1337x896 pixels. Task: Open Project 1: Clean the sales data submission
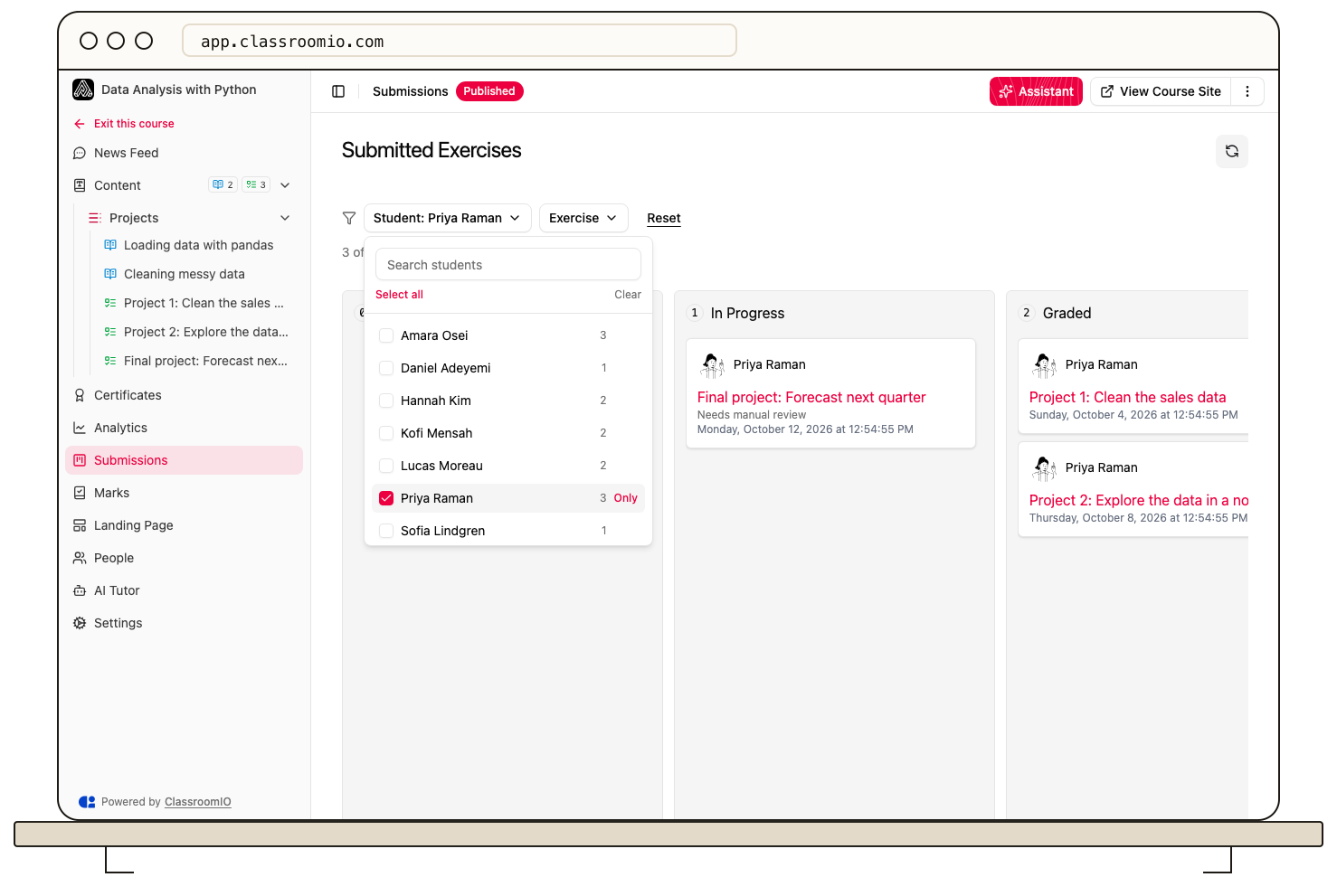(x=1127, y=397)
